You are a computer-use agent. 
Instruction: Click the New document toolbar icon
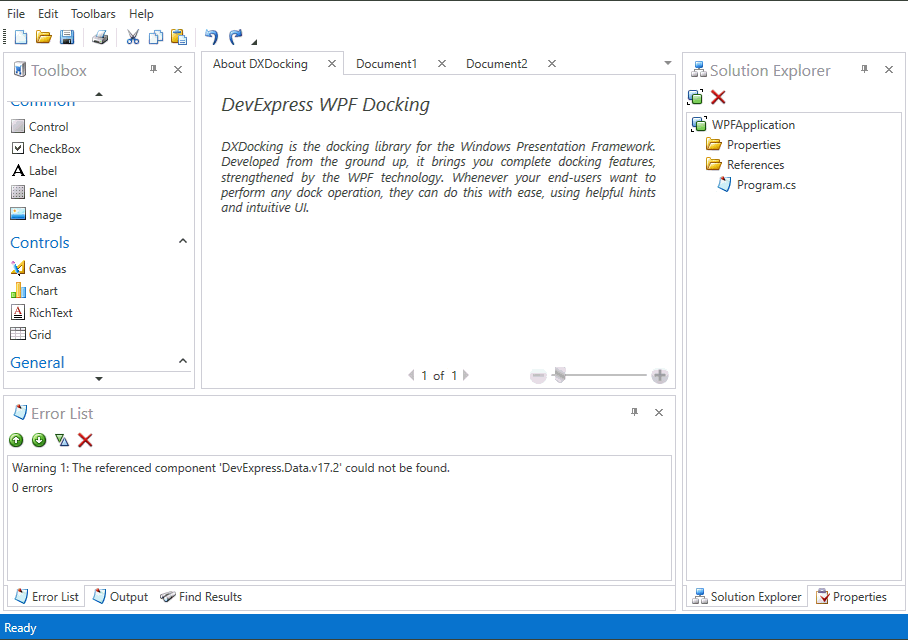click(21, 37)
